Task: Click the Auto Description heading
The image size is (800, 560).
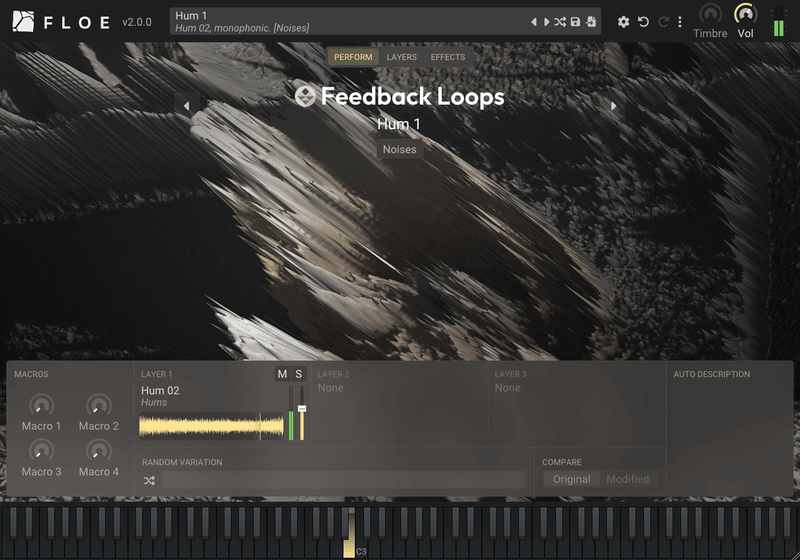Action: tap(712, 374)
